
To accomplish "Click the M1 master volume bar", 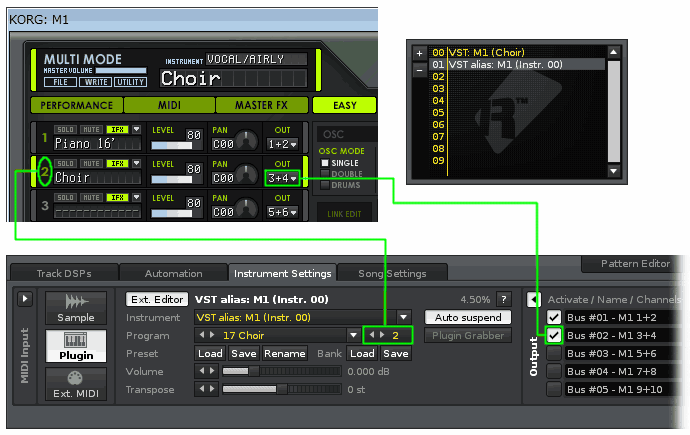I will (121, 70).
